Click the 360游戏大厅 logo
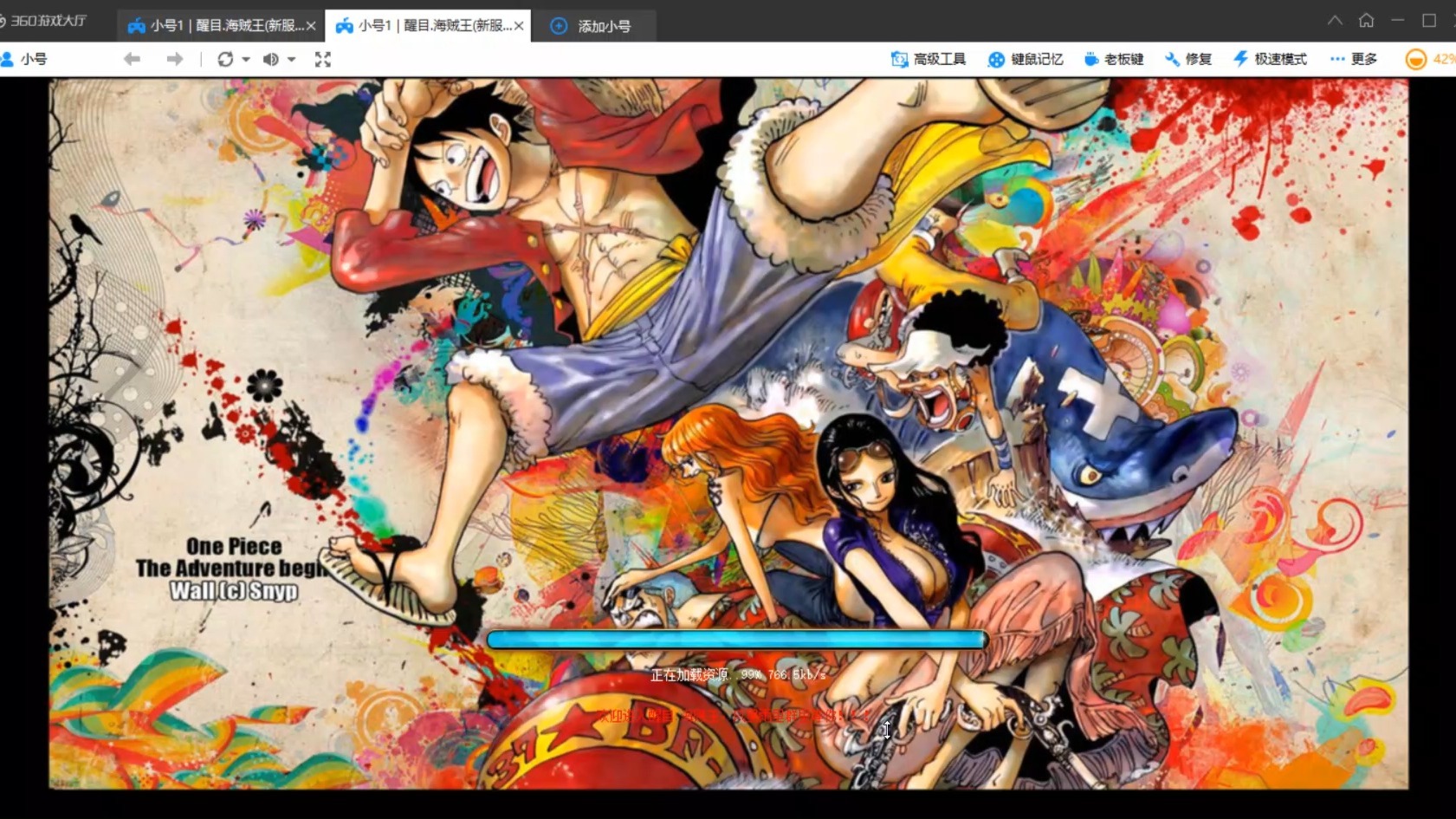This screenshot has width=1456, height=819. click(x=43, y=21)
